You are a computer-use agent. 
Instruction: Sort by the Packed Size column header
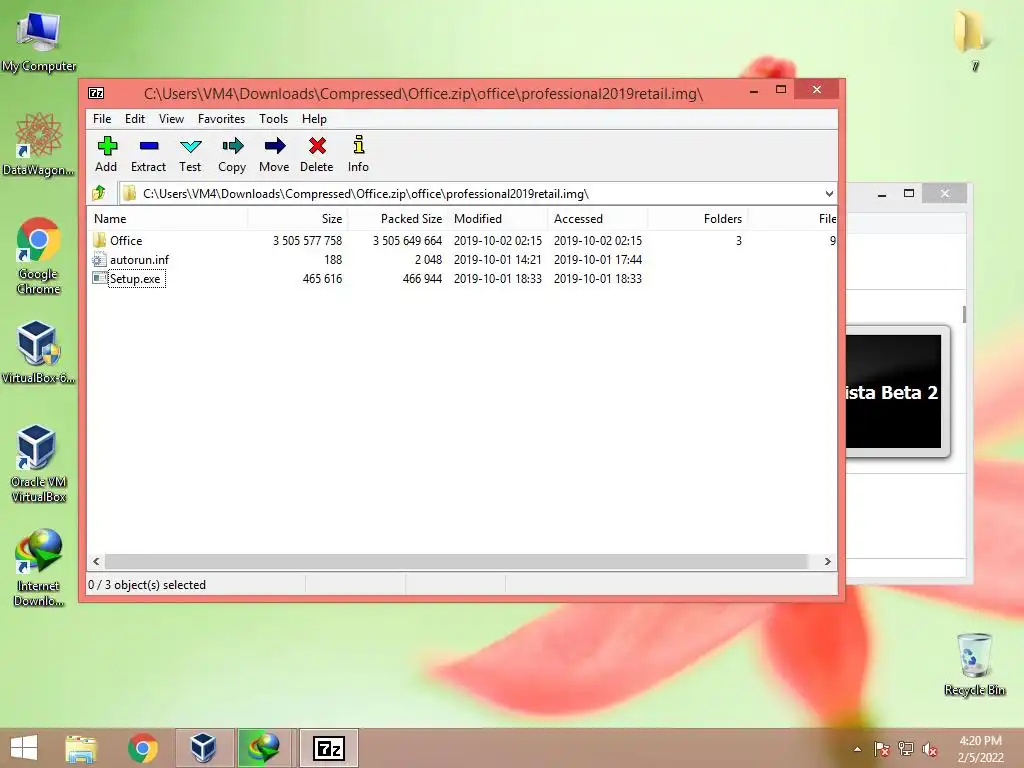(x=397, y=219)
